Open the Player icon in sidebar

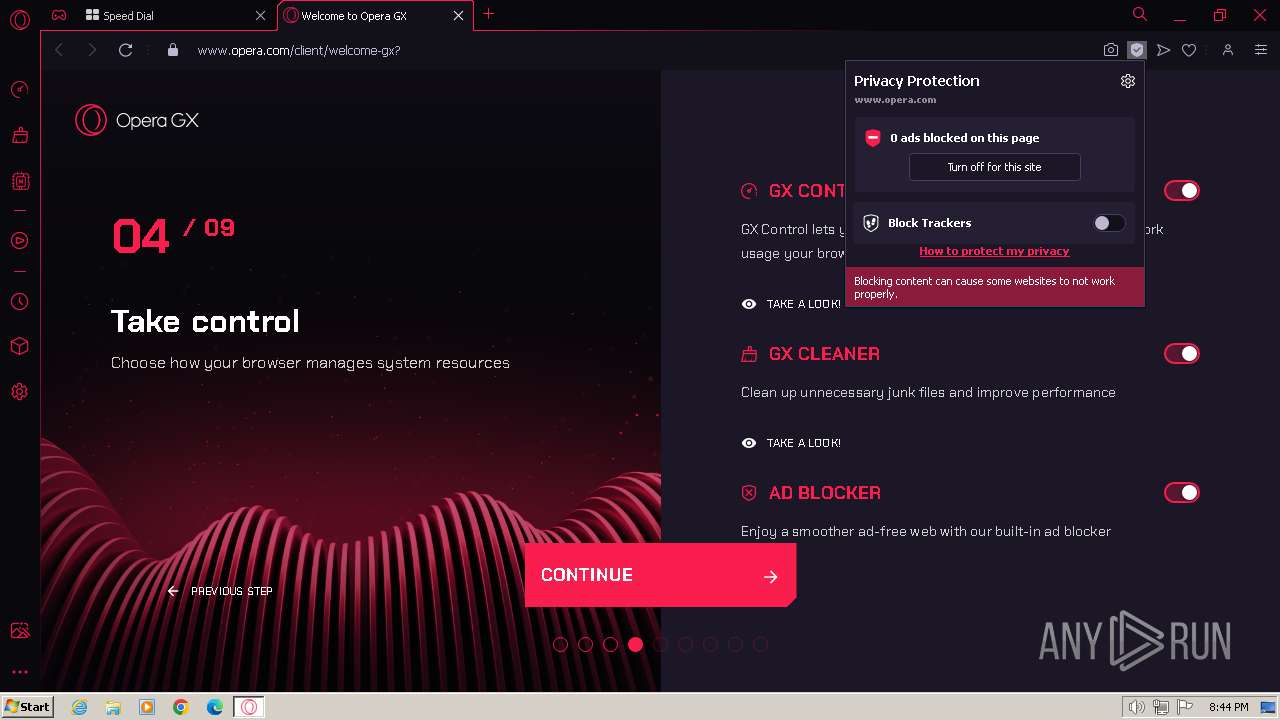pyautogui.click(x=19, y=240)
